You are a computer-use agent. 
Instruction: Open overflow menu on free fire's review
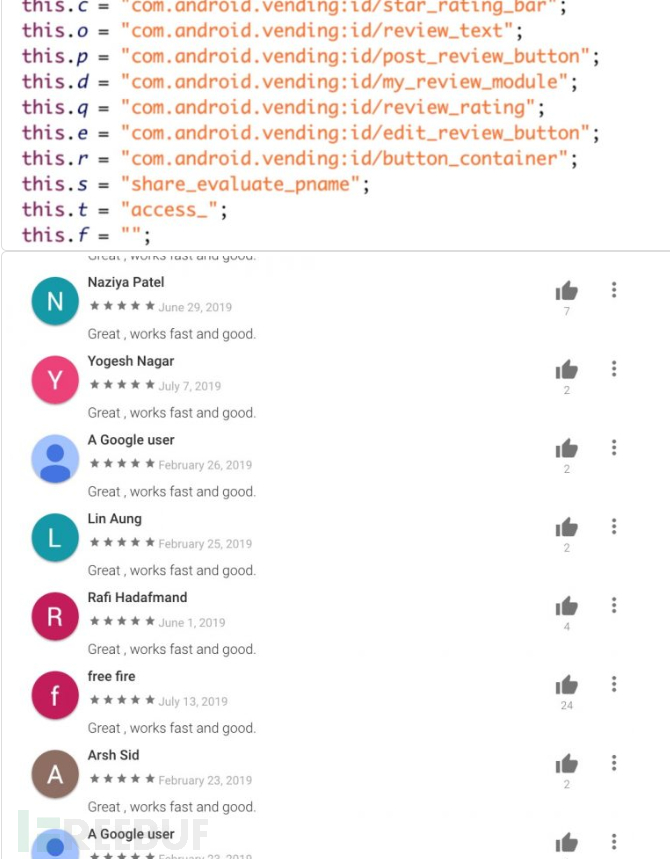coord(614,684)
